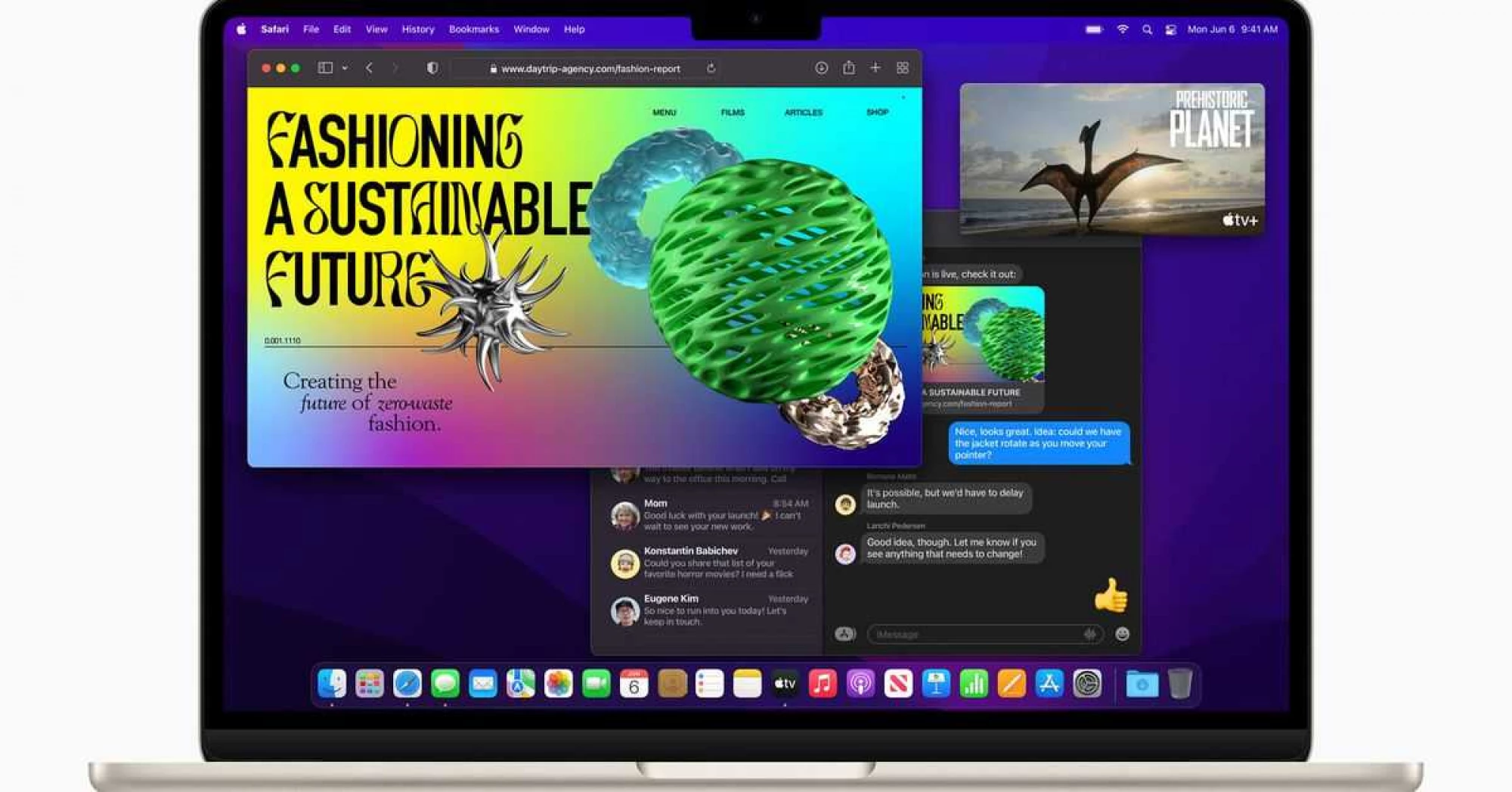The height and width of the screenshot is (792, 1512).
Task: Open Messages from the Dock
Action: [x=445, y=684]
